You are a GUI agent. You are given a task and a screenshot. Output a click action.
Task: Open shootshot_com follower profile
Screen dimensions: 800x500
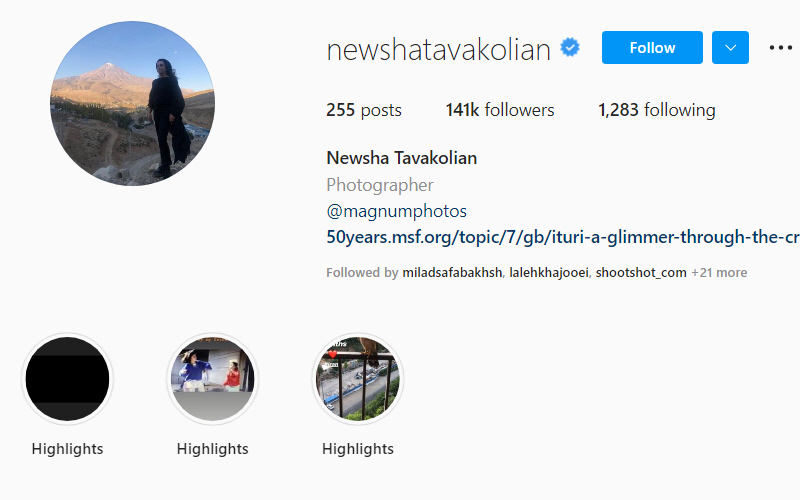pos(641,272)
